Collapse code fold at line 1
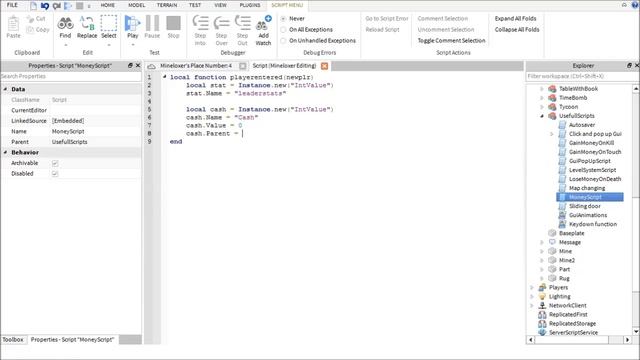The height and width of the screenshot is (360, 640). (x=164, y=77)
